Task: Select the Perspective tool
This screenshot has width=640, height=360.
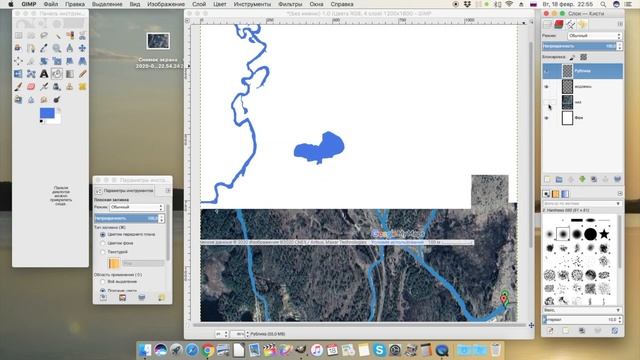Action: [x=82, y=61]
